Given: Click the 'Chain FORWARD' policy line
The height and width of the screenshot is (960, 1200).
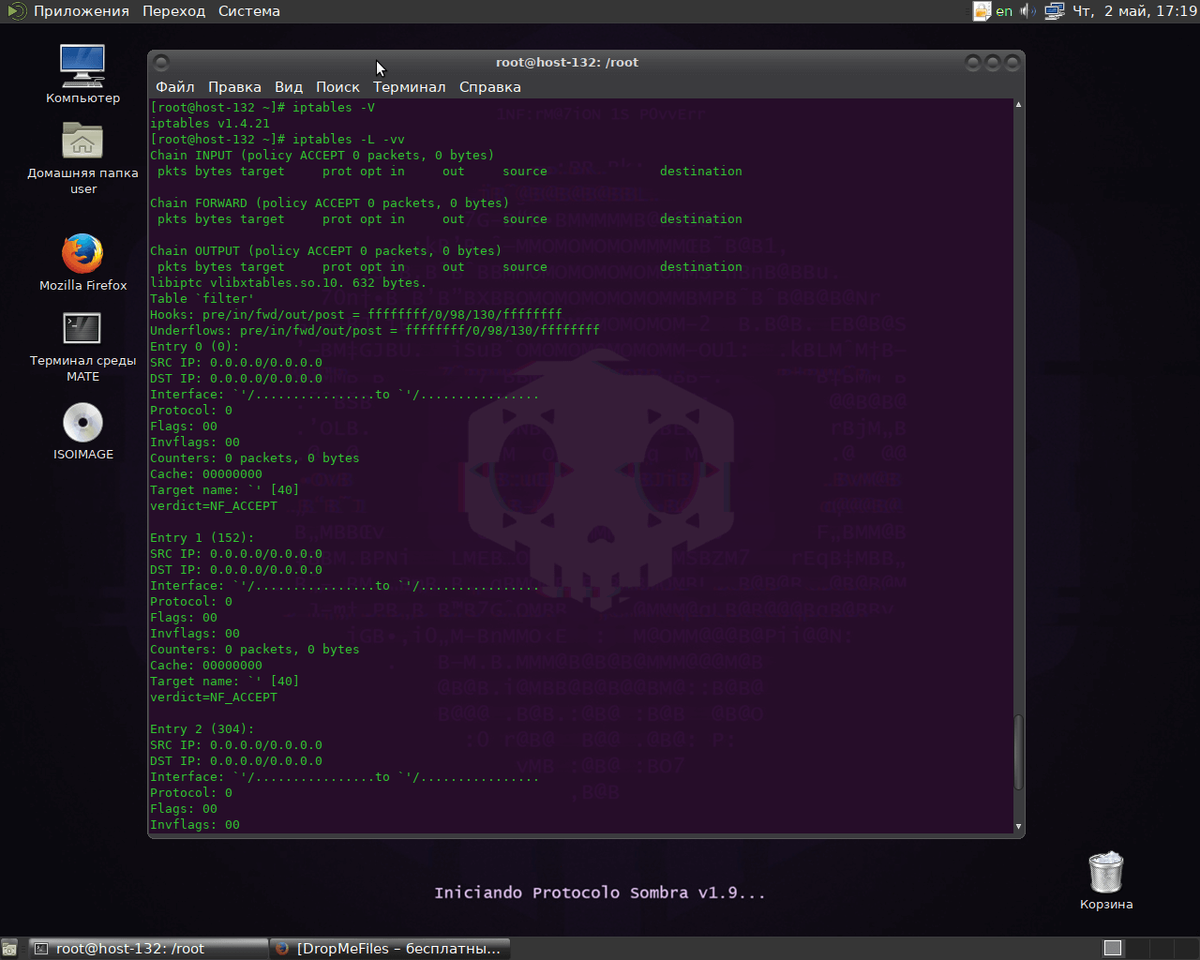Looking at the screenshot, I should (330, 203).
